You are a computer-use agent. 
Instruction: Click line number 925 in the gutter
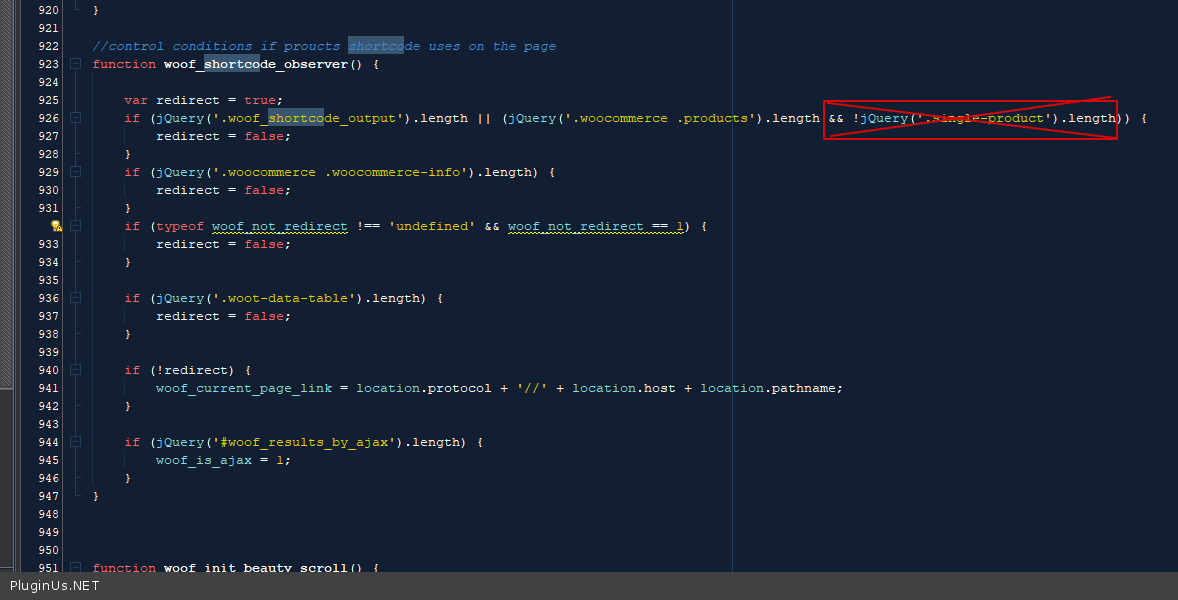[x=48, y=100]
